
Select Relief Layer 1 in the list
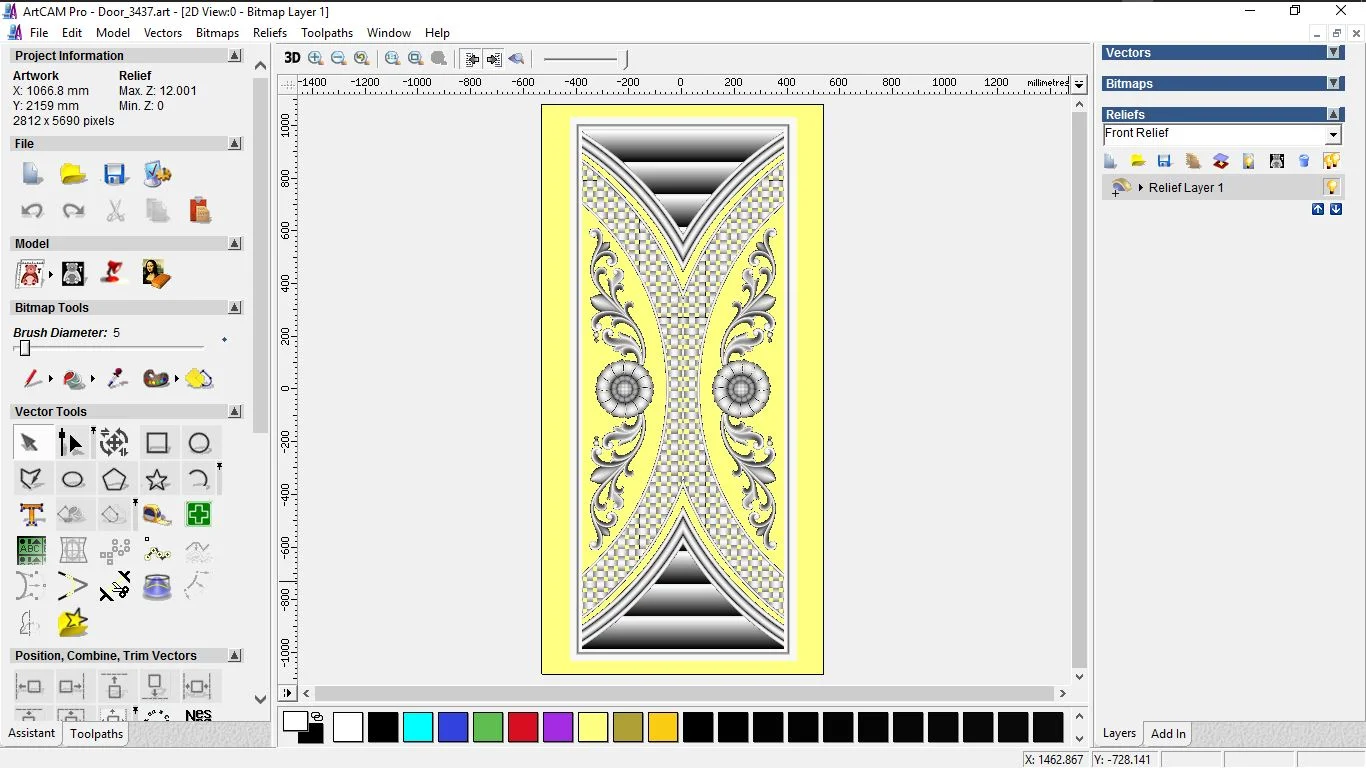coord(1186,188)
